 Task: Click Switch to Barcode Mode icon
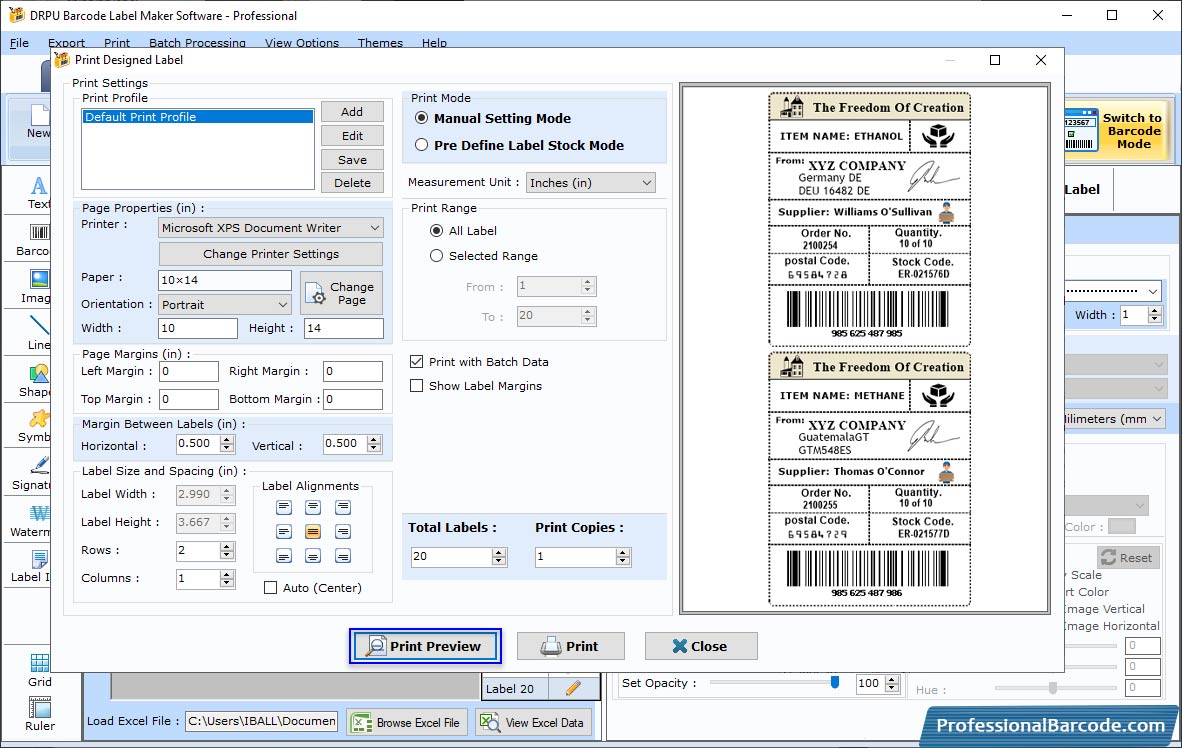[x=1080, y=130]
